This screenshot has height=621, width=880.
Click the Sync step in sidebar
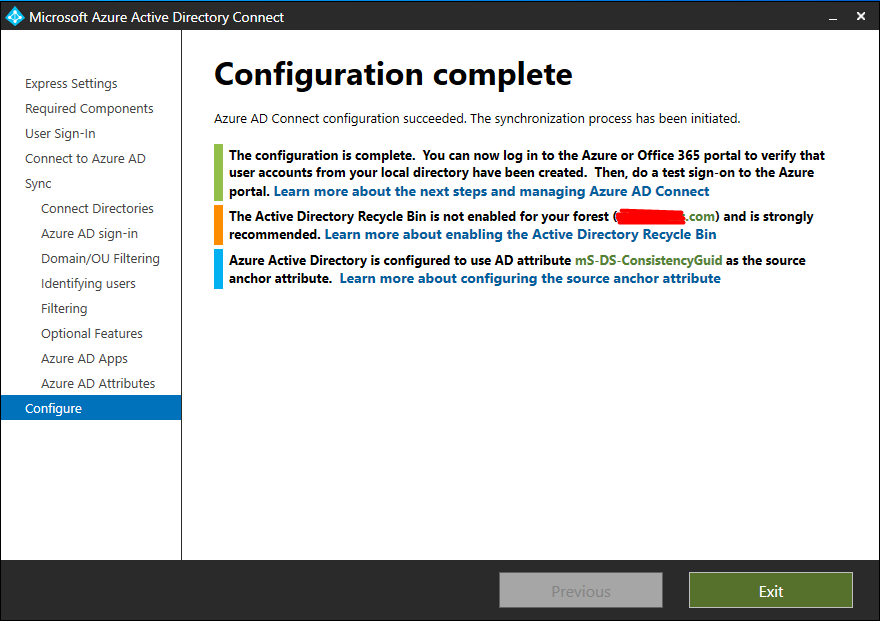click(x=38, y=184)
